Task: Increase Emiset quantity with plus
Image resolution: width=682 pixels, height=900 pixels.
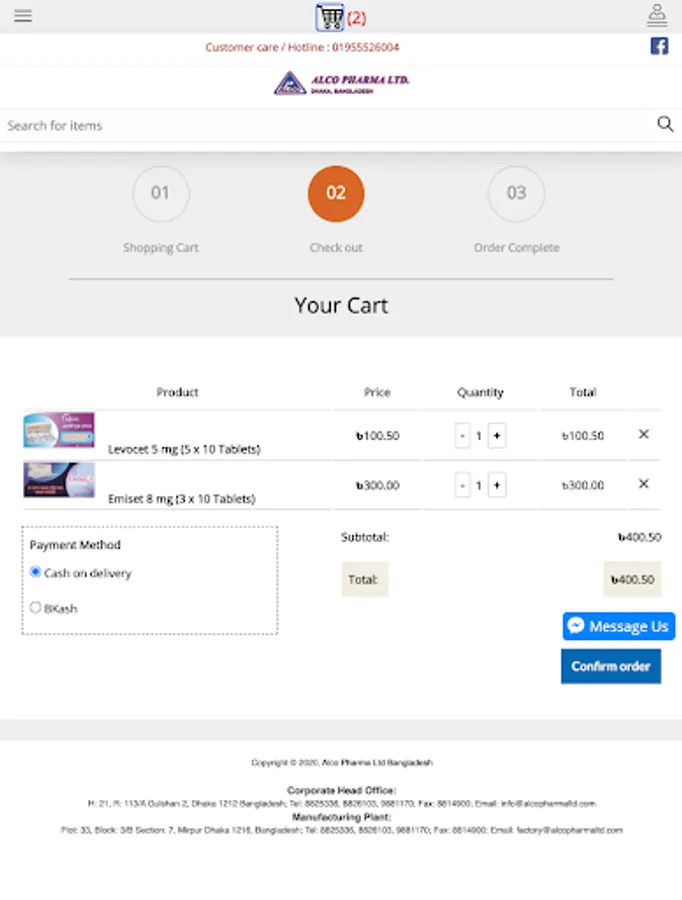Action: [x=497, y=486]
